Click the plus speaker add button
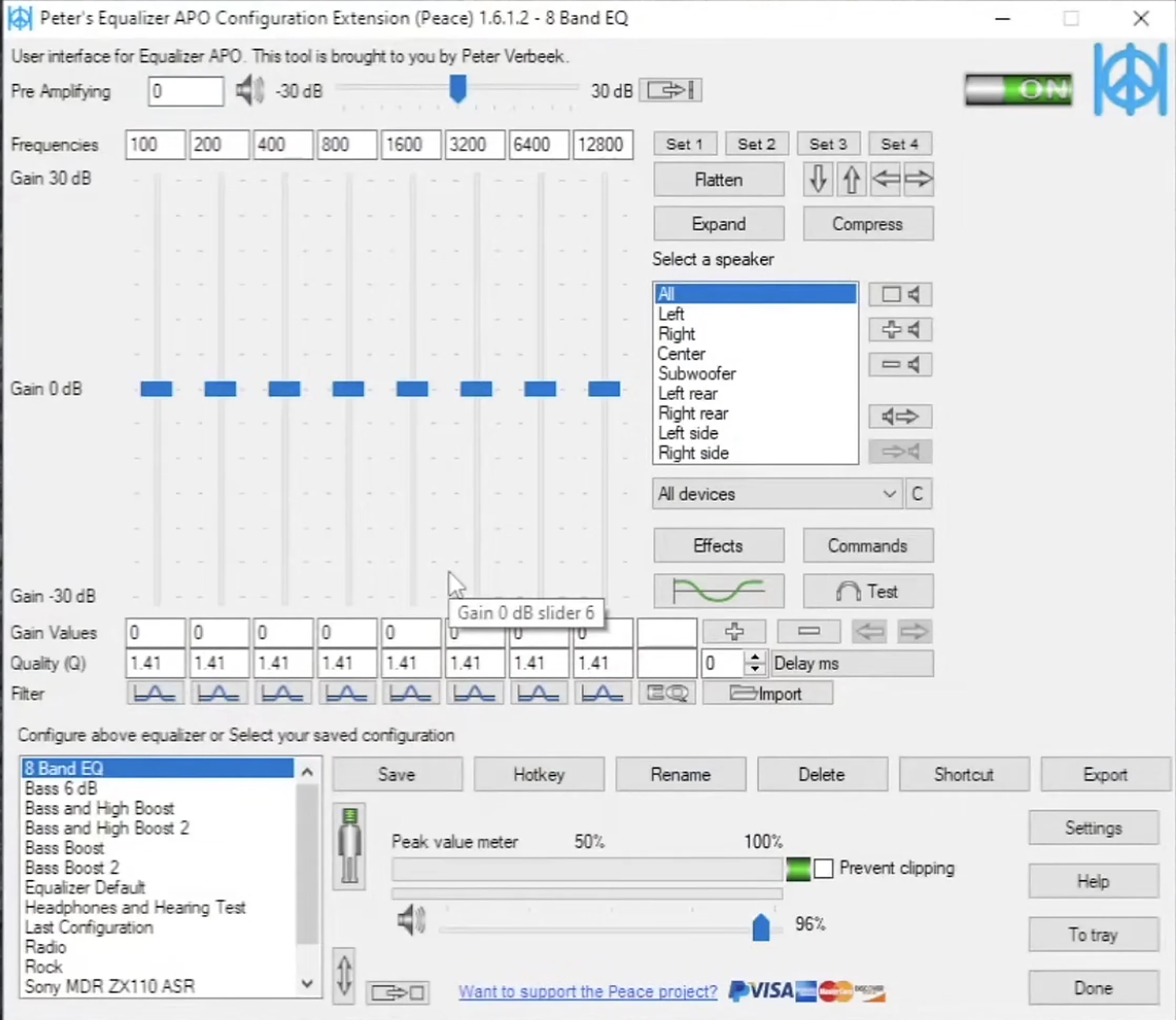 [x=900, y=330]
